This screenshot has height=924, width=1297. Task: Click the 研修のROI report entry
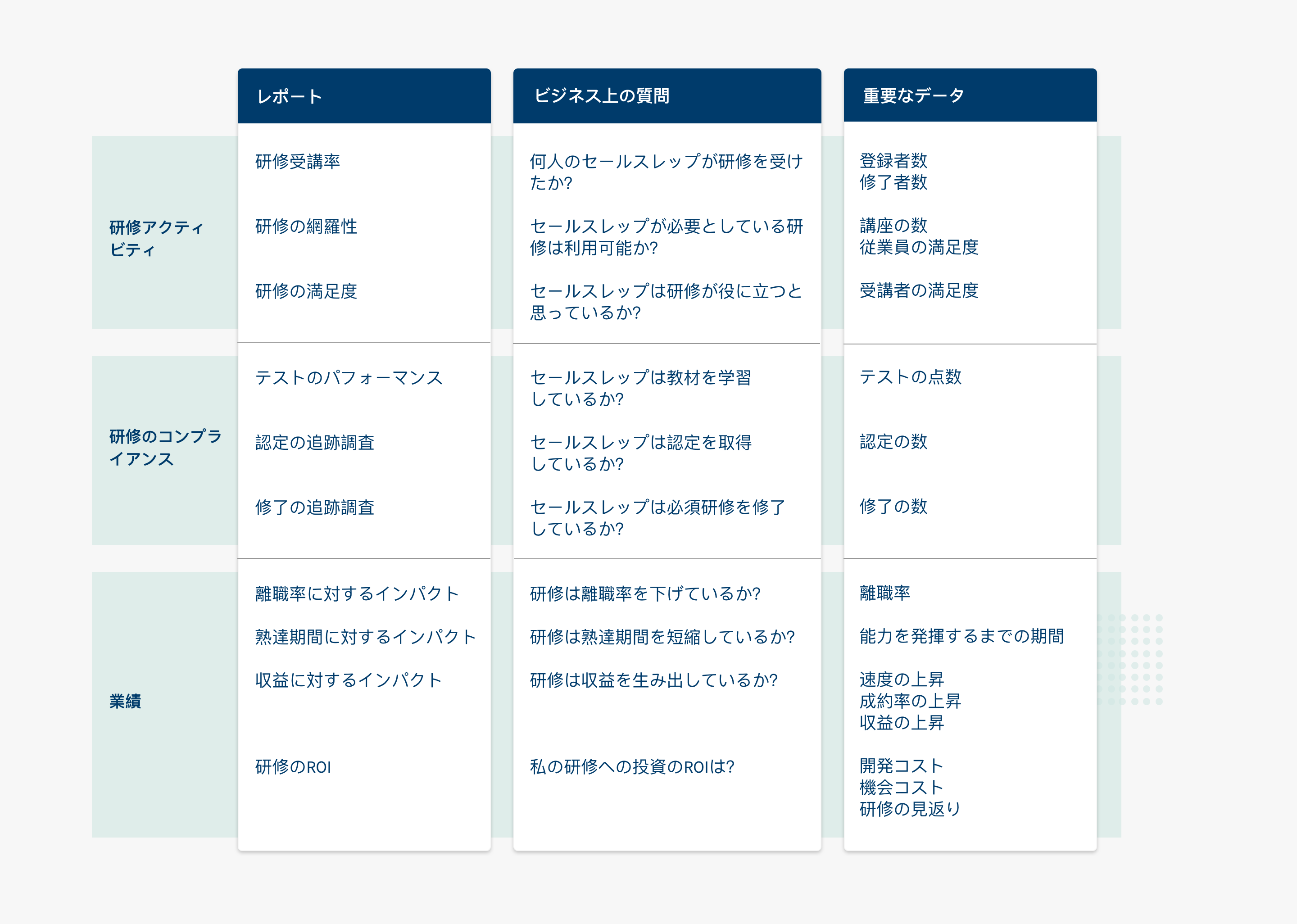[293, 767]
